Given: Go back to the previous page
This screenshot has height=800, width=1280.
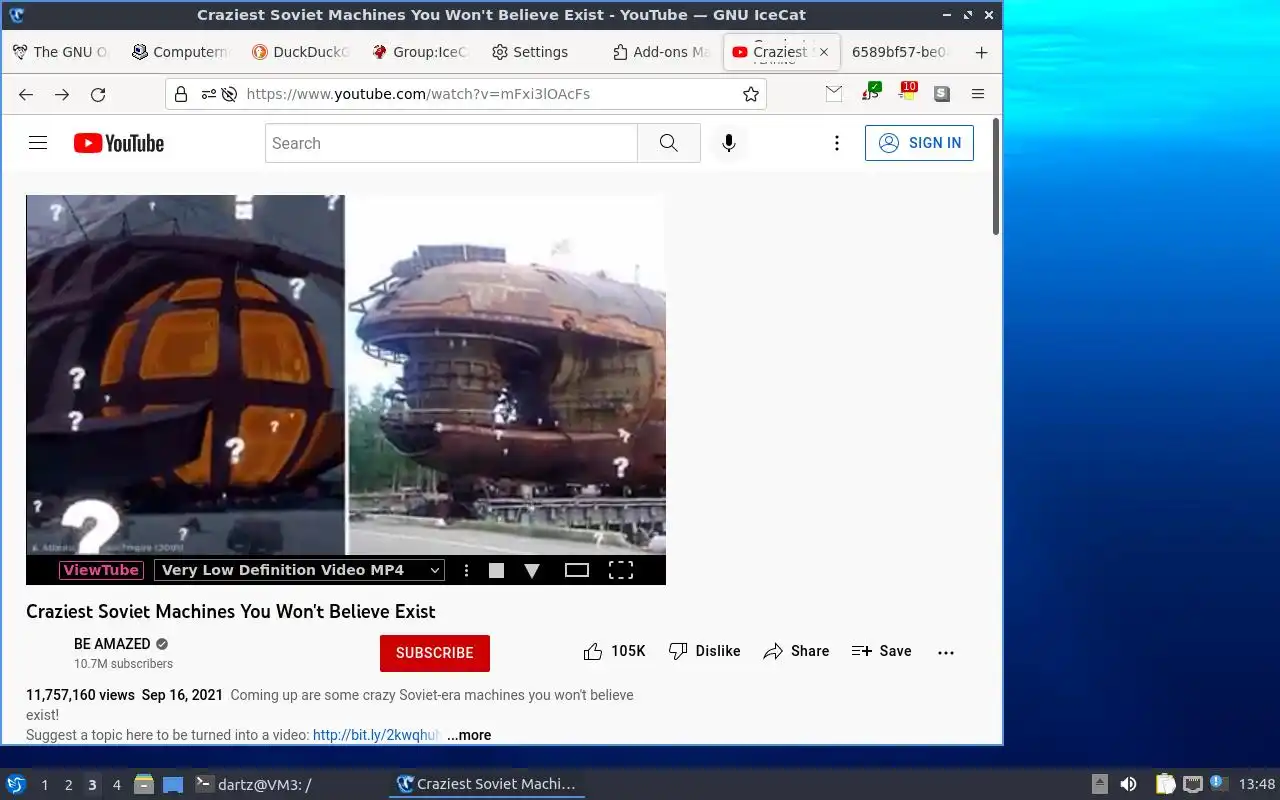Looking at the screenshot, I should (x=26, y=94).
